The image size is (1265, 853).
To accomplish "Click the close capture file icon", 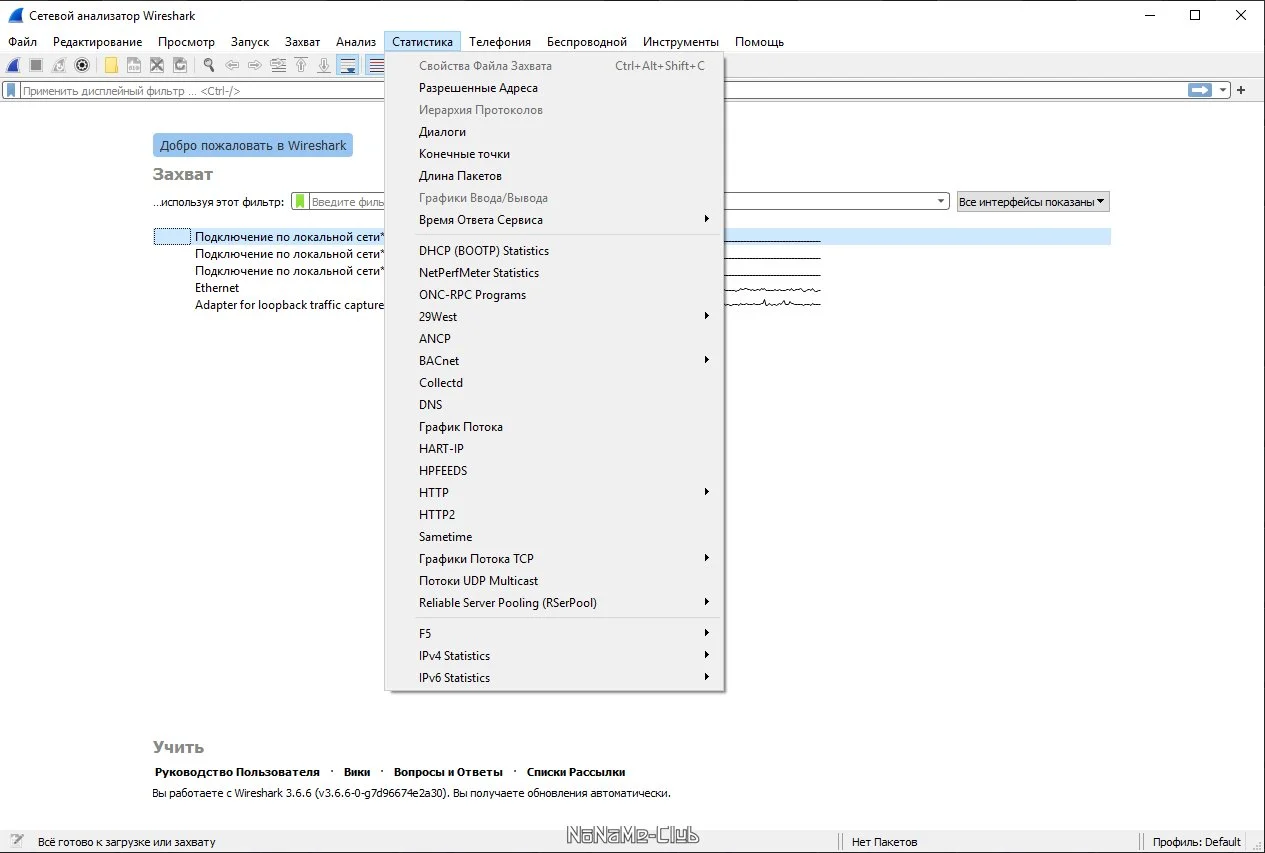I will tap(157, 65).
